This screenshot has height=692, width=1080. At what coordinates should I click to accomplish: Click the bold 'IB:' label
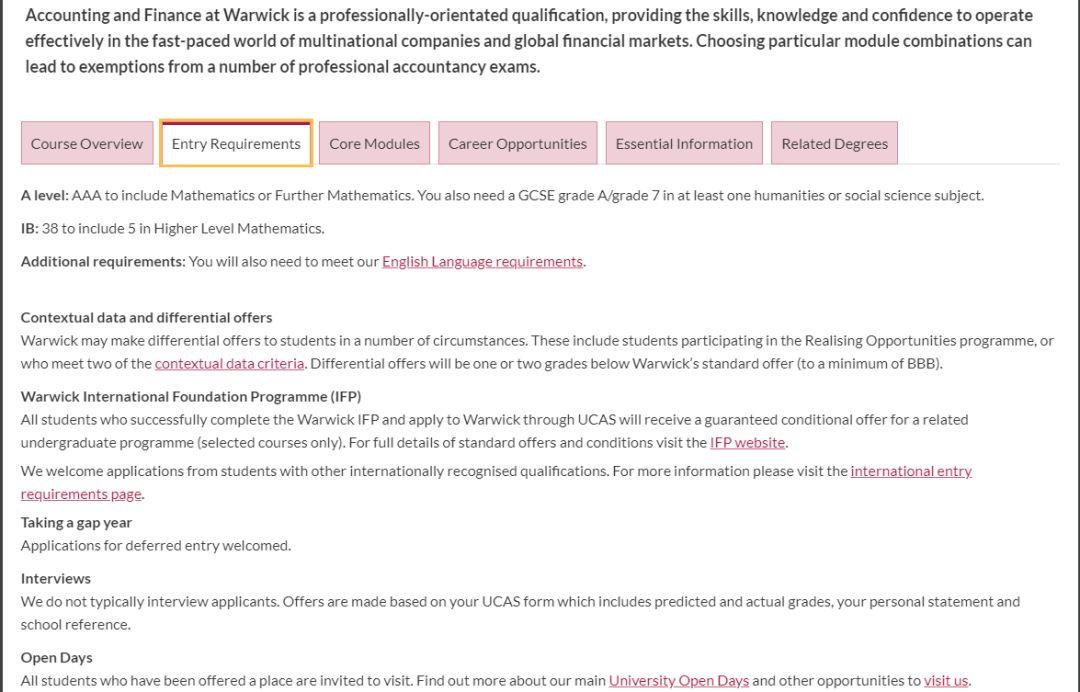click(29, 228)
